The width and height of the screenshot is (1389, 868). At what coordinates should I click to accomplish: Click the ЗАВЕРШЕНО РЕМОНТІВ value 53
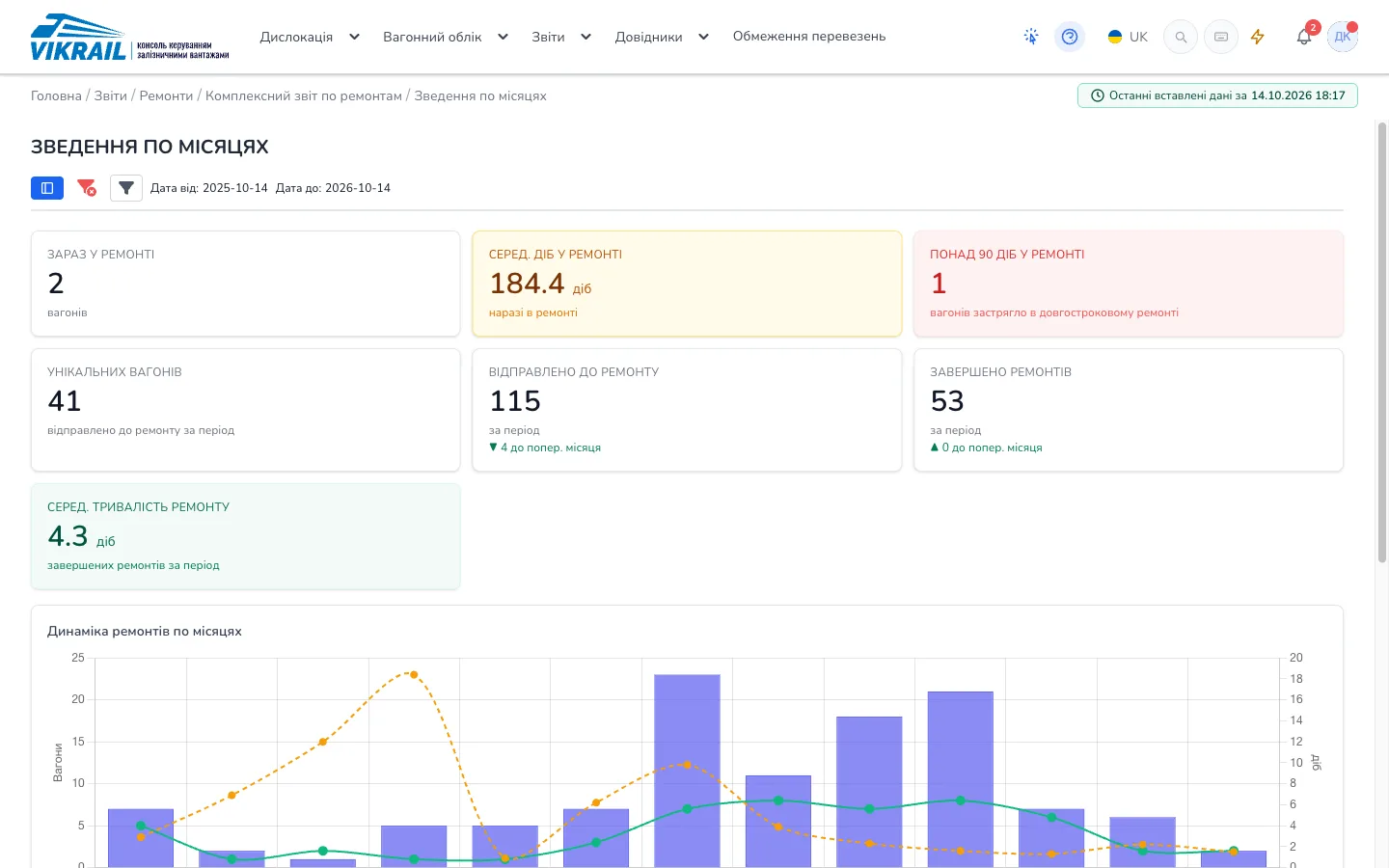click(947, 401)
